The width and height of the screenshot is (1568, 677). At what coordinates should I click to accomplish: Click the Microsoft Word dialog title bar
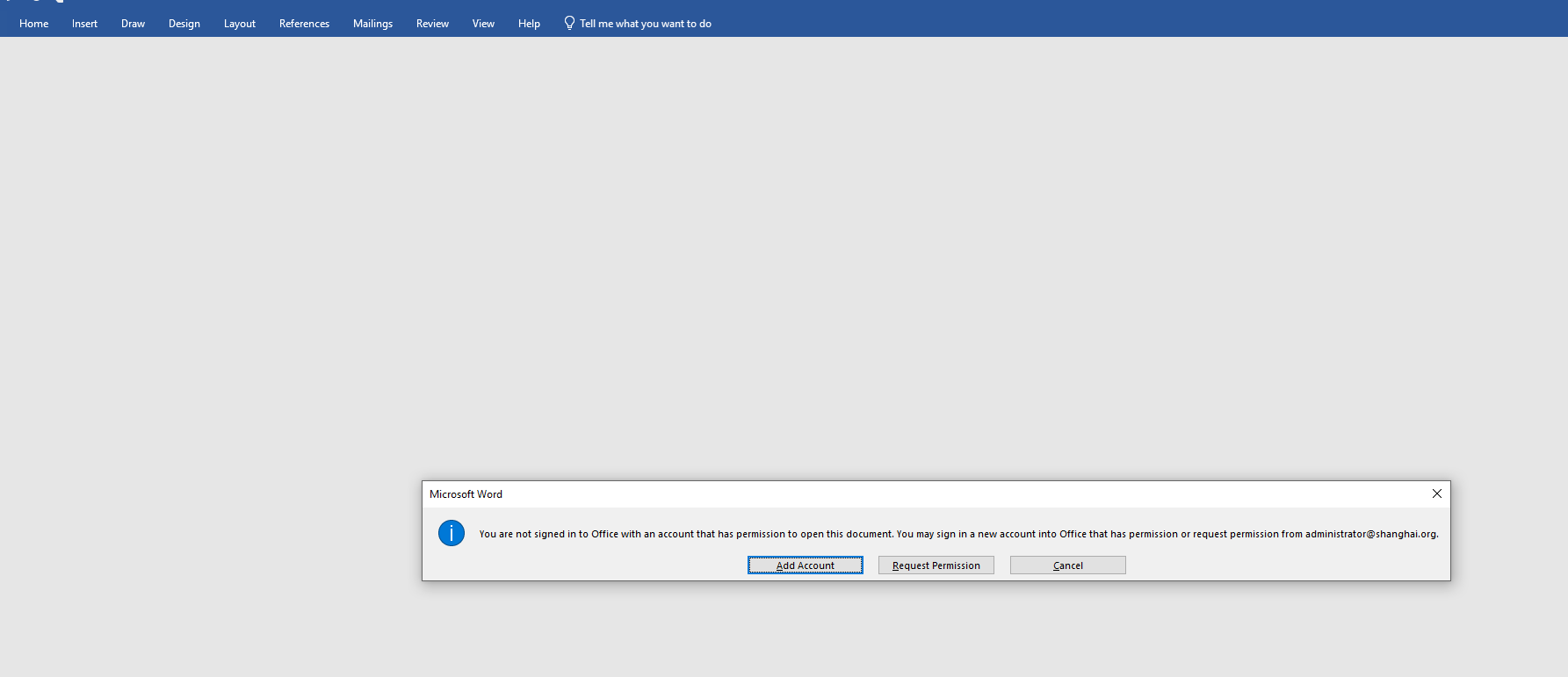coord(922,494)
